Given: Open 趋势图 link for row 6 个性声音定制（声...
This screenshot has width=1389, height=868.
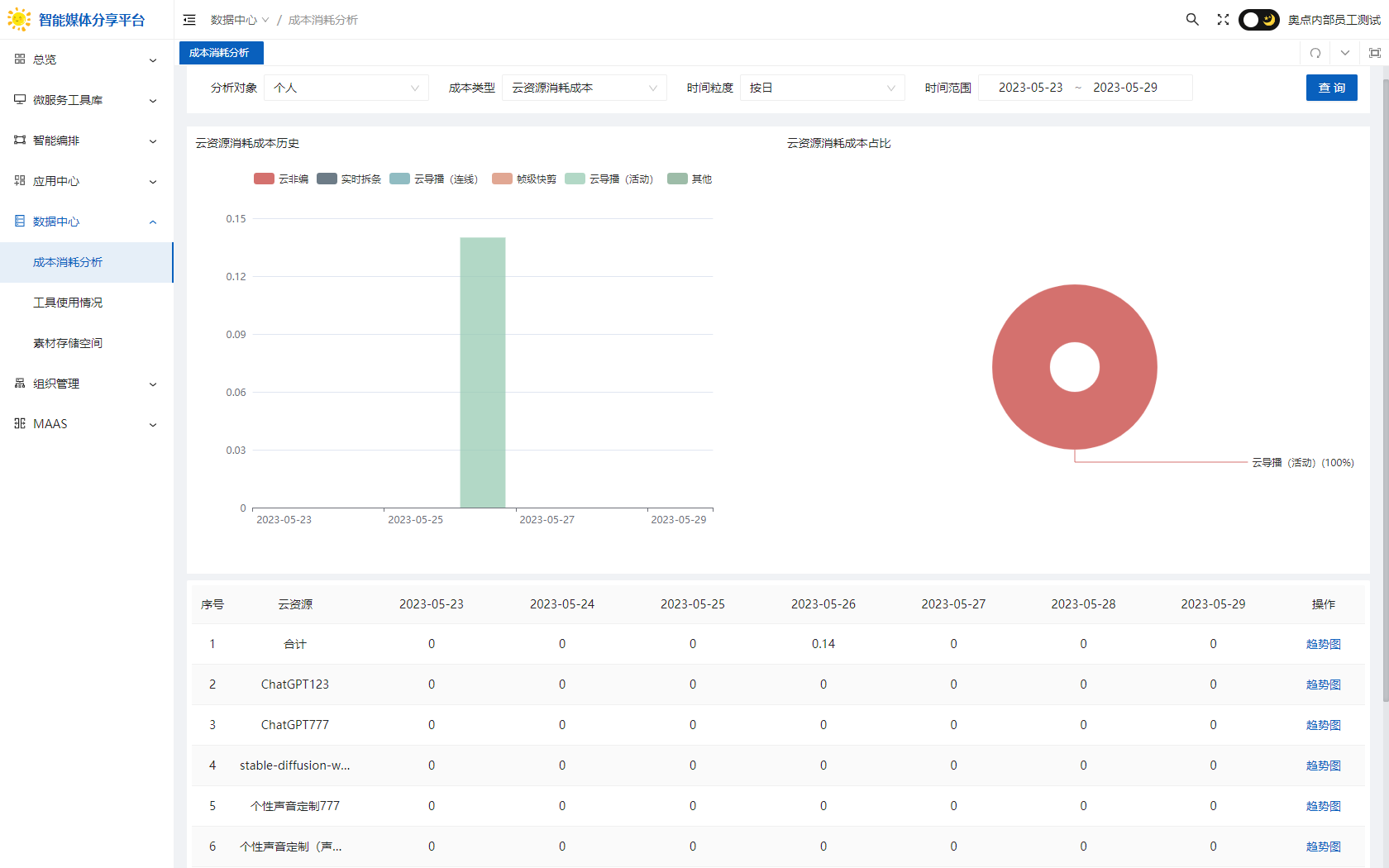Looking at the screenshot, I should (x=1323, y=847).
